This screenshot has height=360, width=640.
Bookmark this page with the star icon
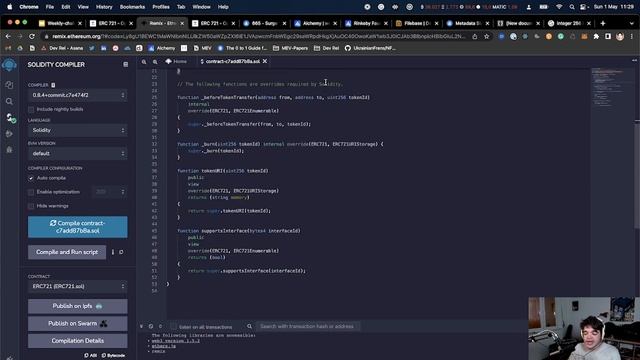click(487, 36)
